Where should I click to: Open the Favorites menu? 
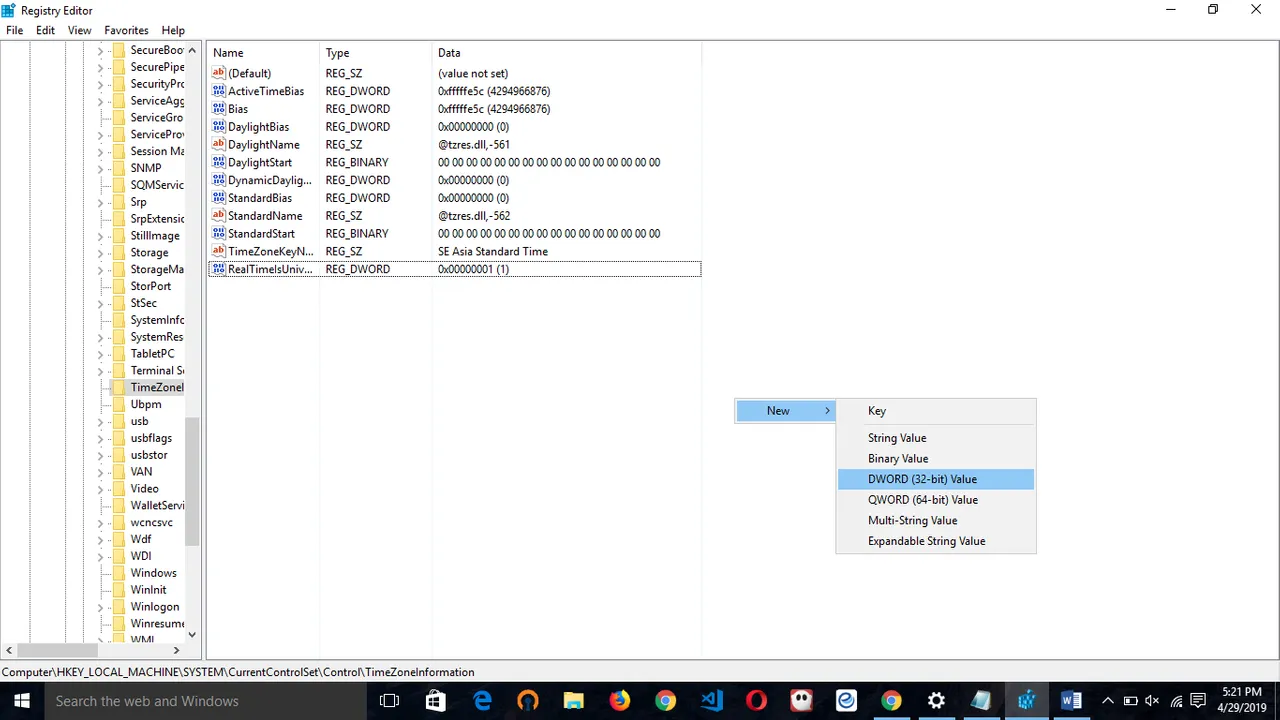pyautogui.click(x=126, y=30)
